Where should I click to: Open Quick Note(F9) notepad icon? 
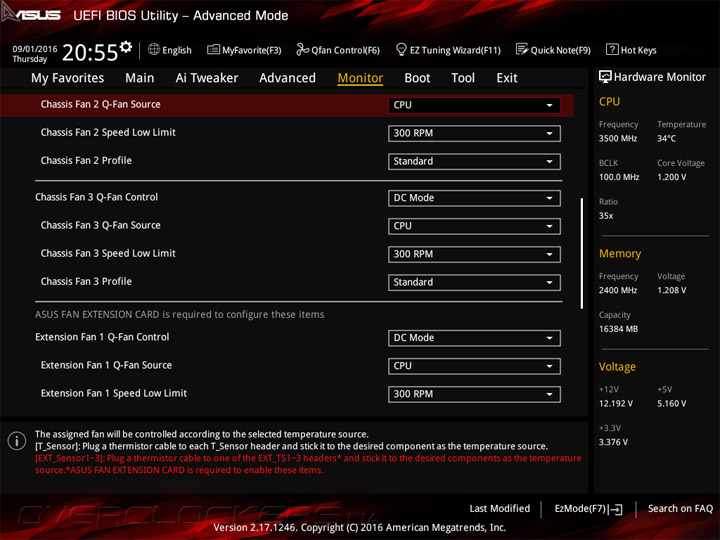coord(522,49)
